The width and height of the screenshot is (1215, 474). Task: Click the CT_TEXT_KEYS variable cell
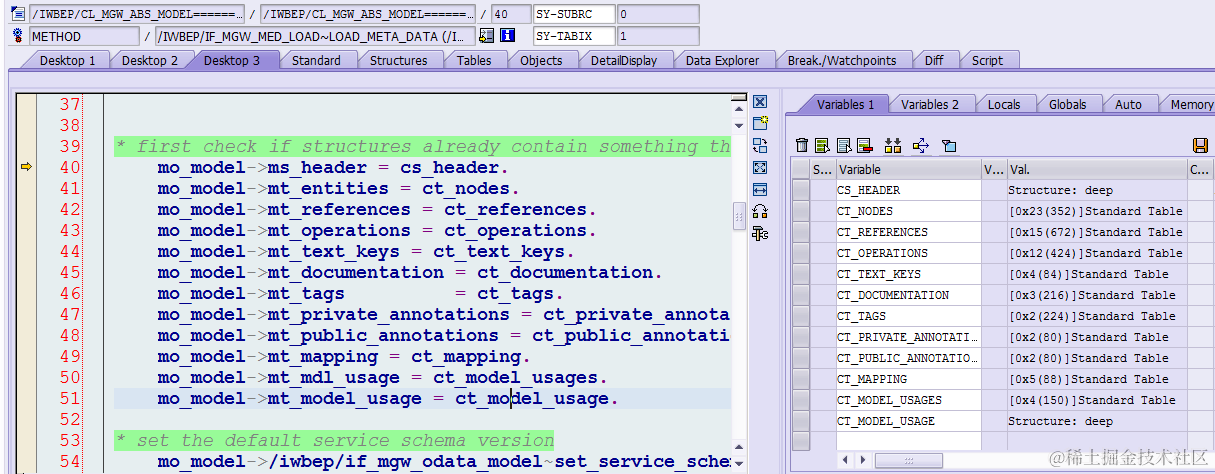point(908,274)
